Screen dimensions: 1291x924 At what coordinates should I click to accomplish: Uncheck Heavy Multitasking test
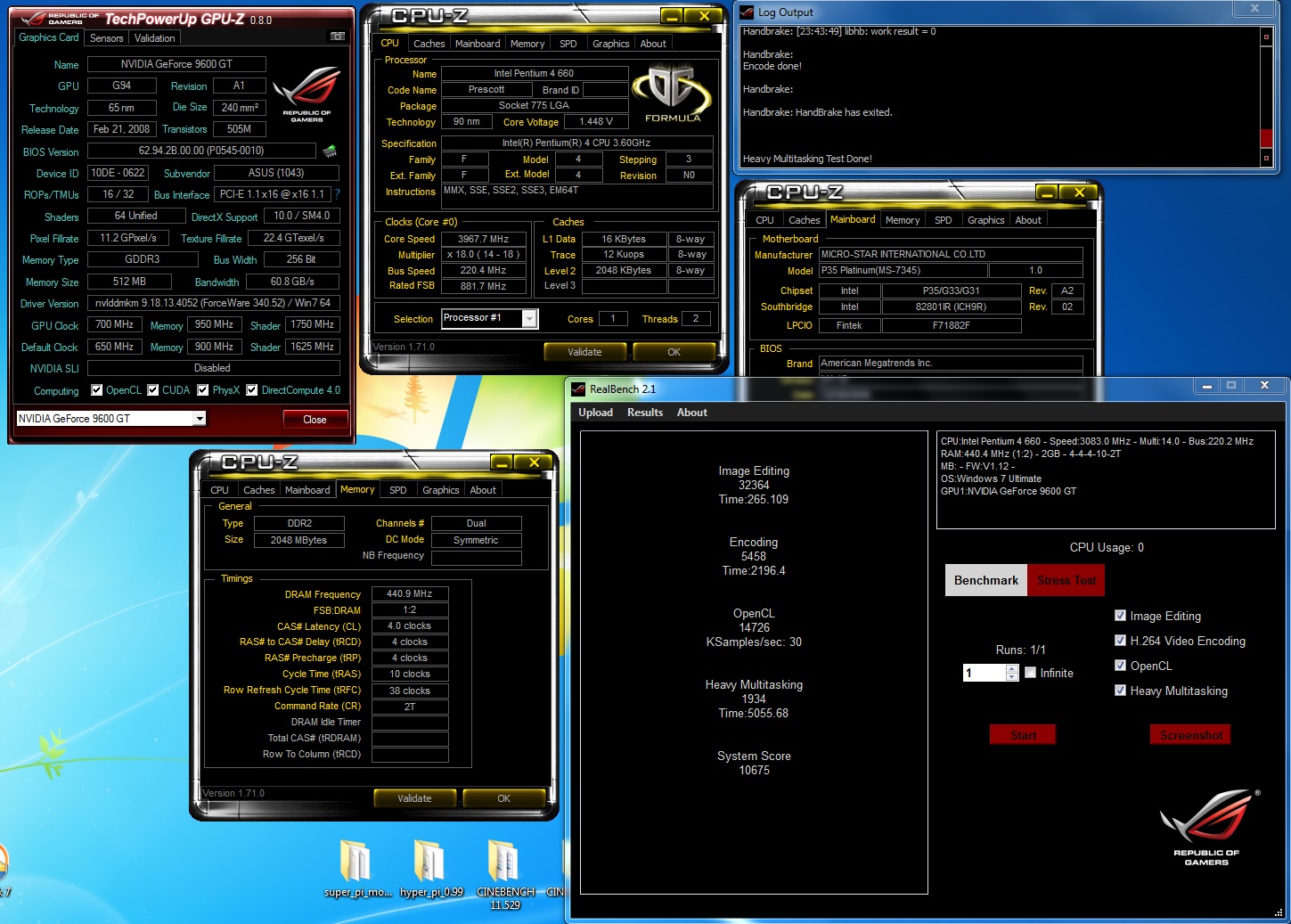point(1121,690)
